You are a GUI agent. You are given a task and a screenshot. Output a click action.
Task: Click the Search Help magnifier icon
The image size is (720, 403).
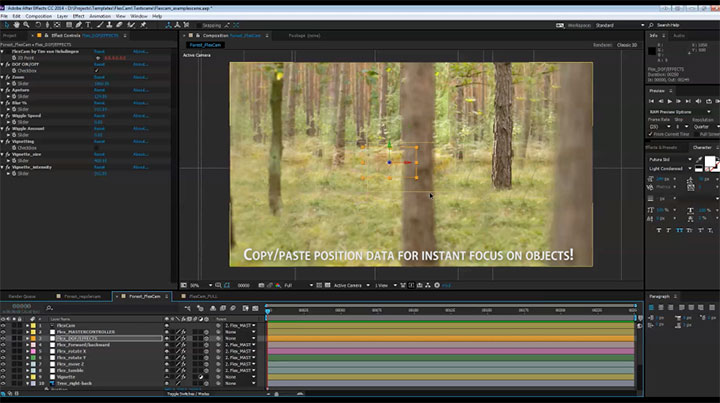tap(651, 25)
